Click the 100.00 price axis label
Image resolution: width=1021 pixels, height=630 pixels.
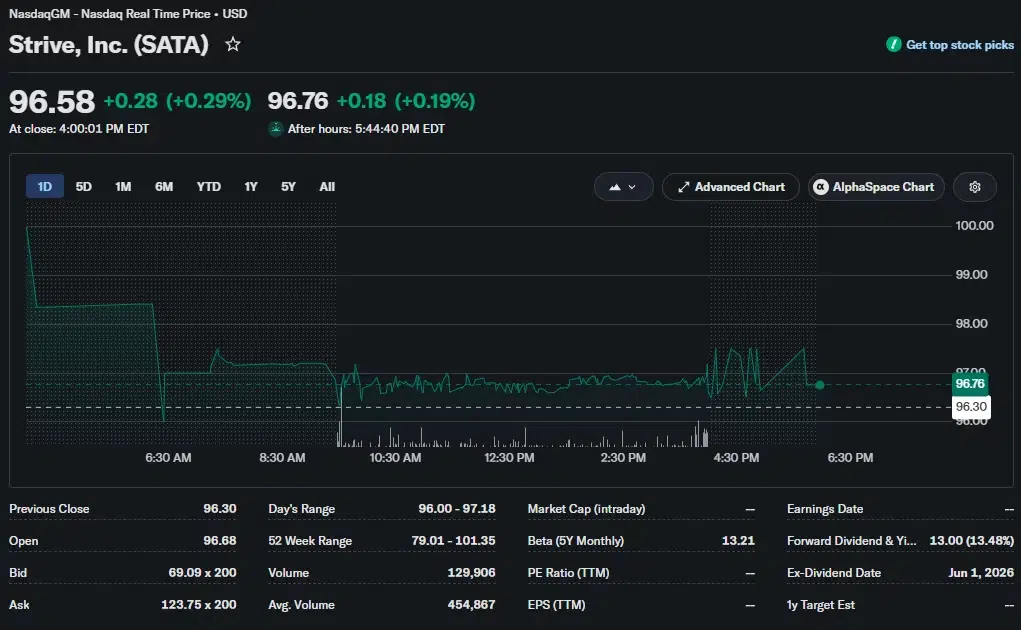[x=974, y=225]
